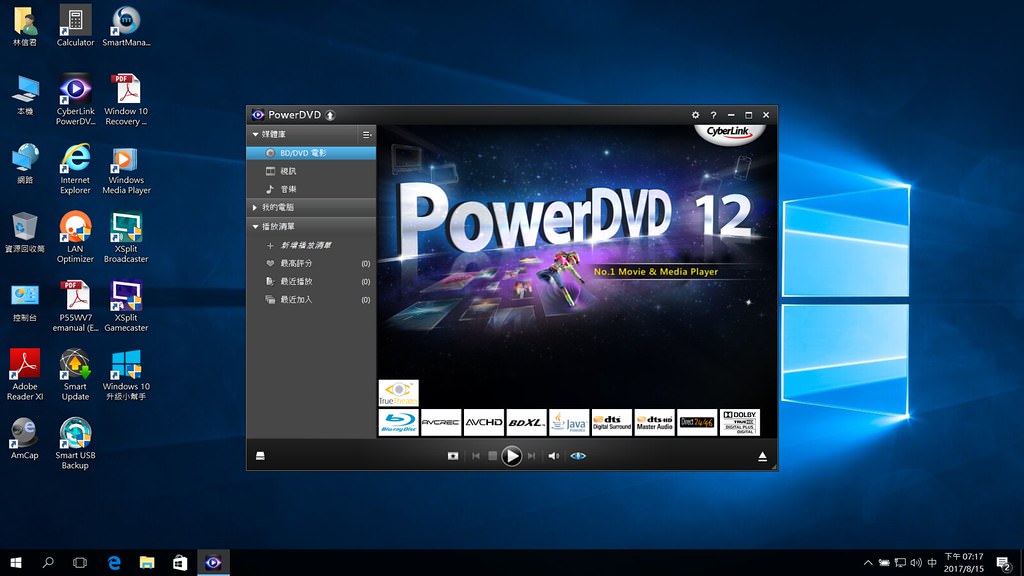Screen dimensions: 1024x576
Task: Open the media library view options menu
Action: pos(367,135)
